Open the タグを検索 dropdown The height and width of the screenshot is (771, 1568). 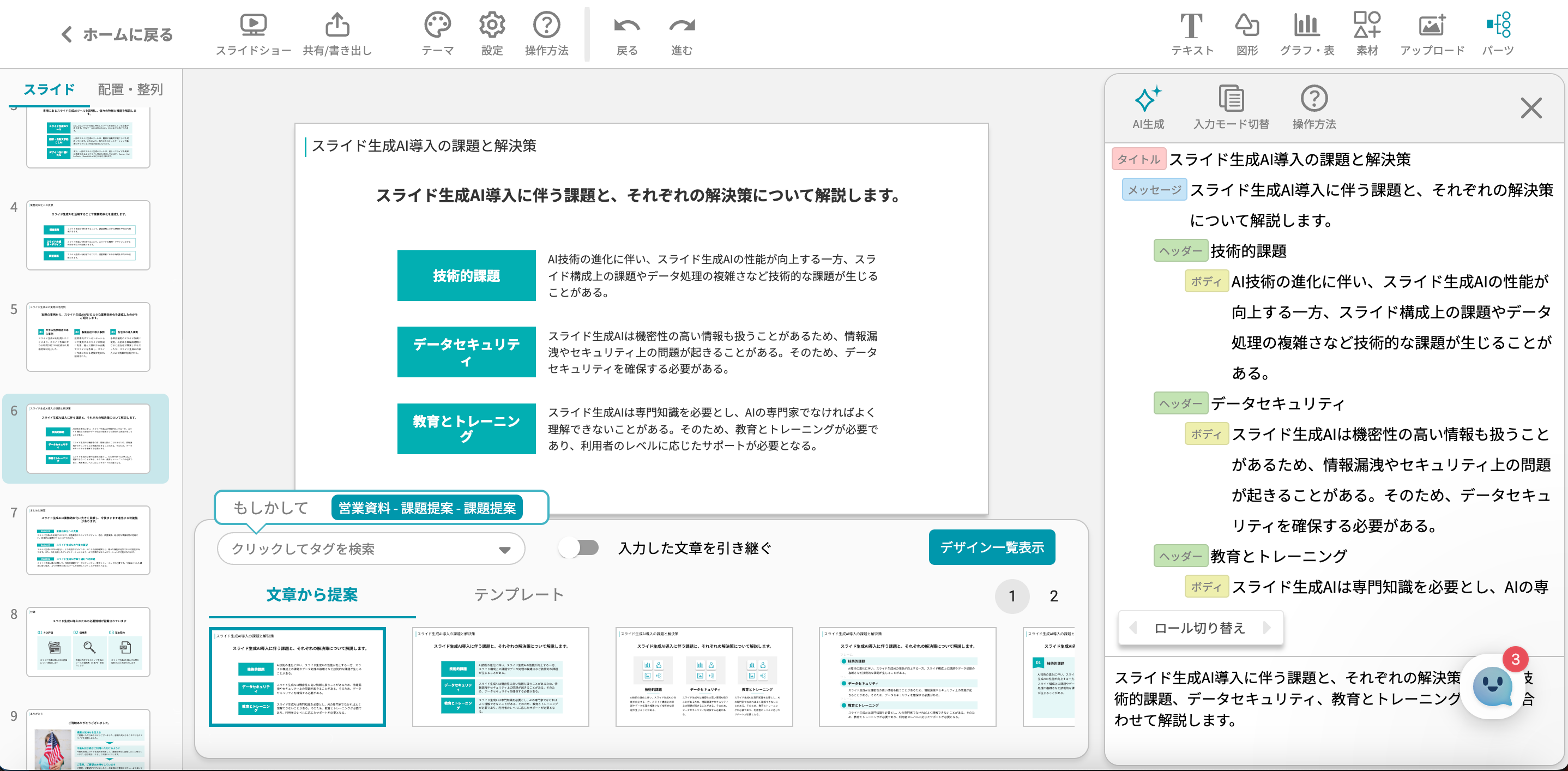[x=371, y=549]
